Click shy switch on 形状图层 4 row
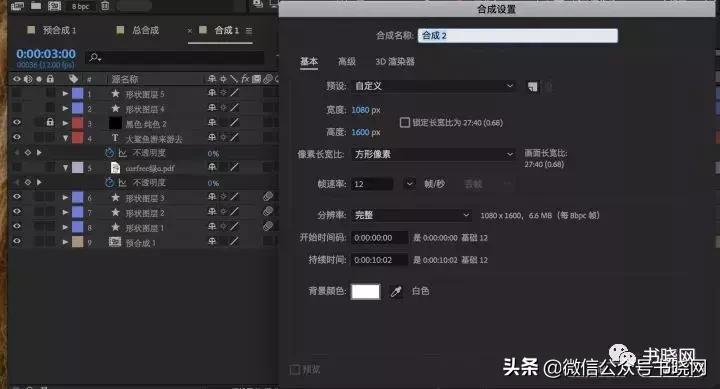The image size is (720, 389). pos(212,108)
